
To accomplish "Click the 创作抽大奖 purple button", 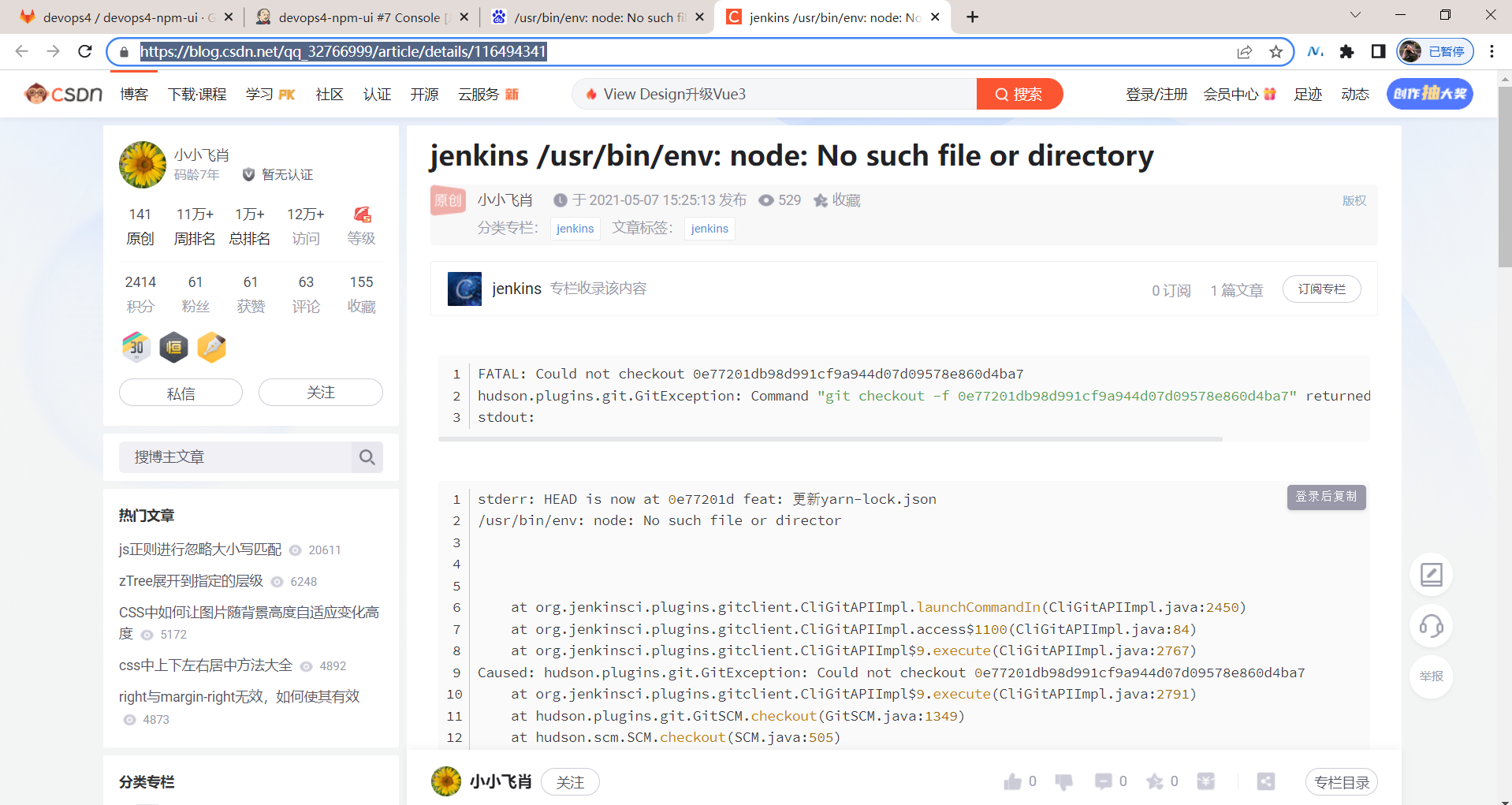I will pos(1430,94).
